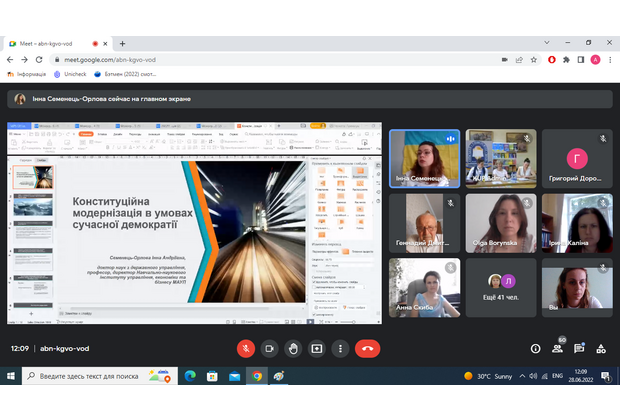Open Chrome's three-dot menu
Viewport: 620px width, 420px height.
tap(610, 59)
